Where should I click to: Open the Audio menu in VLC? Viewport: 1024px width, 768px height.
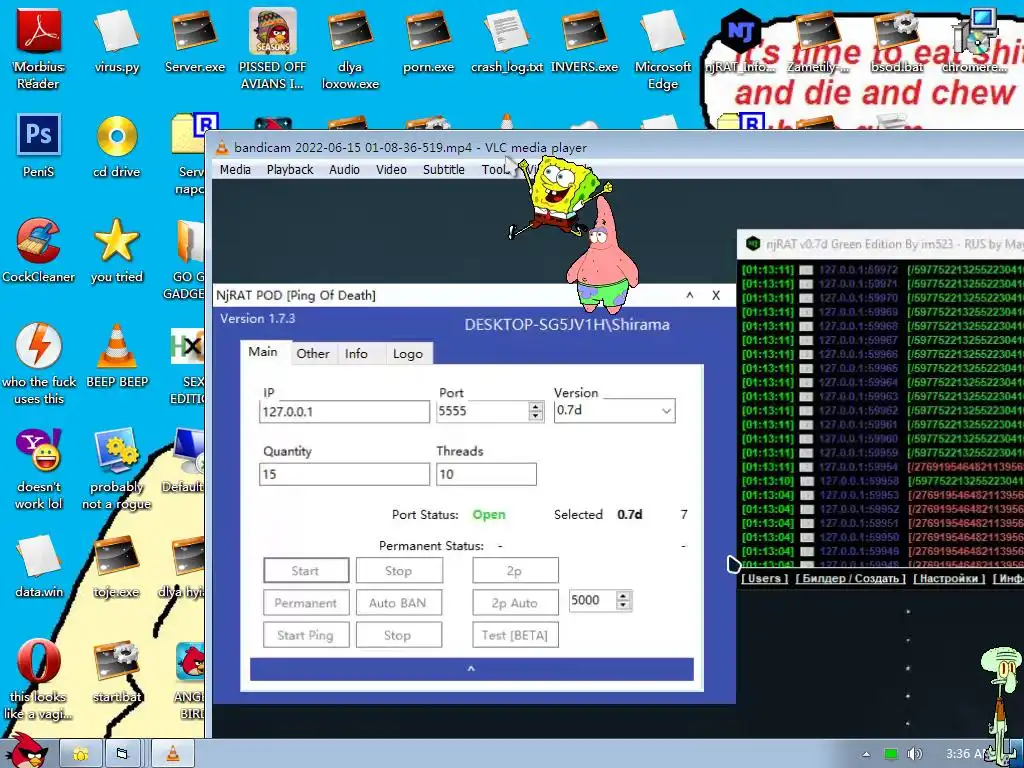344,170
